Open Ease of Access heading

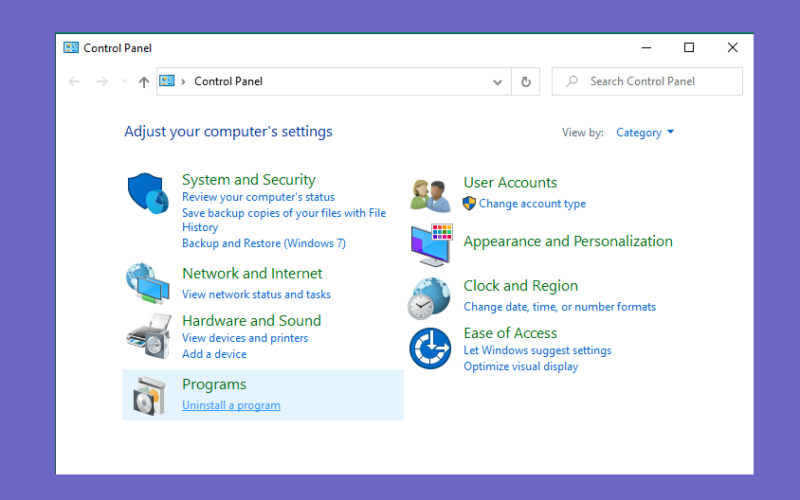click(510, 333)
